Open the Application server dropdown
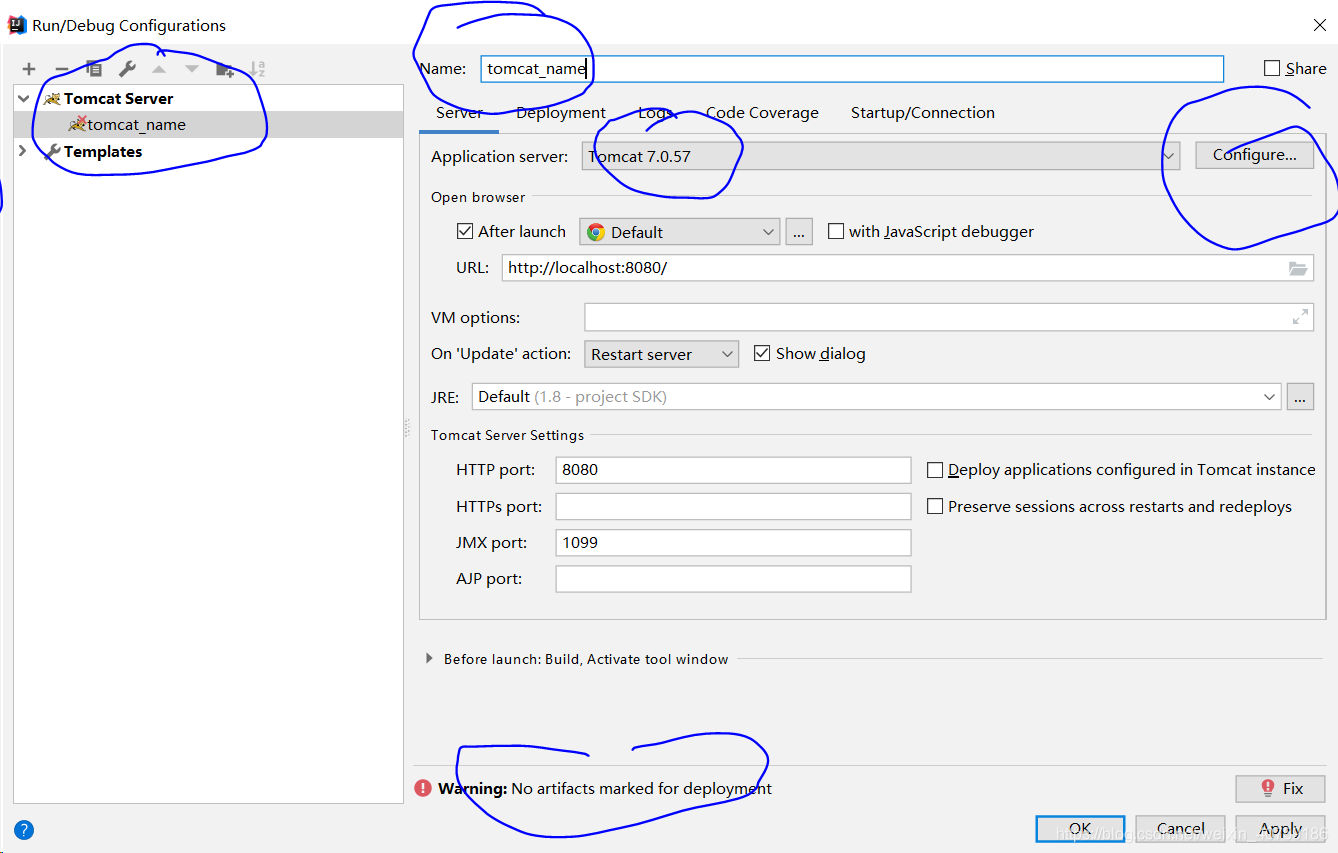Viewport: 1338px width, 853px height. coord(881,156)
